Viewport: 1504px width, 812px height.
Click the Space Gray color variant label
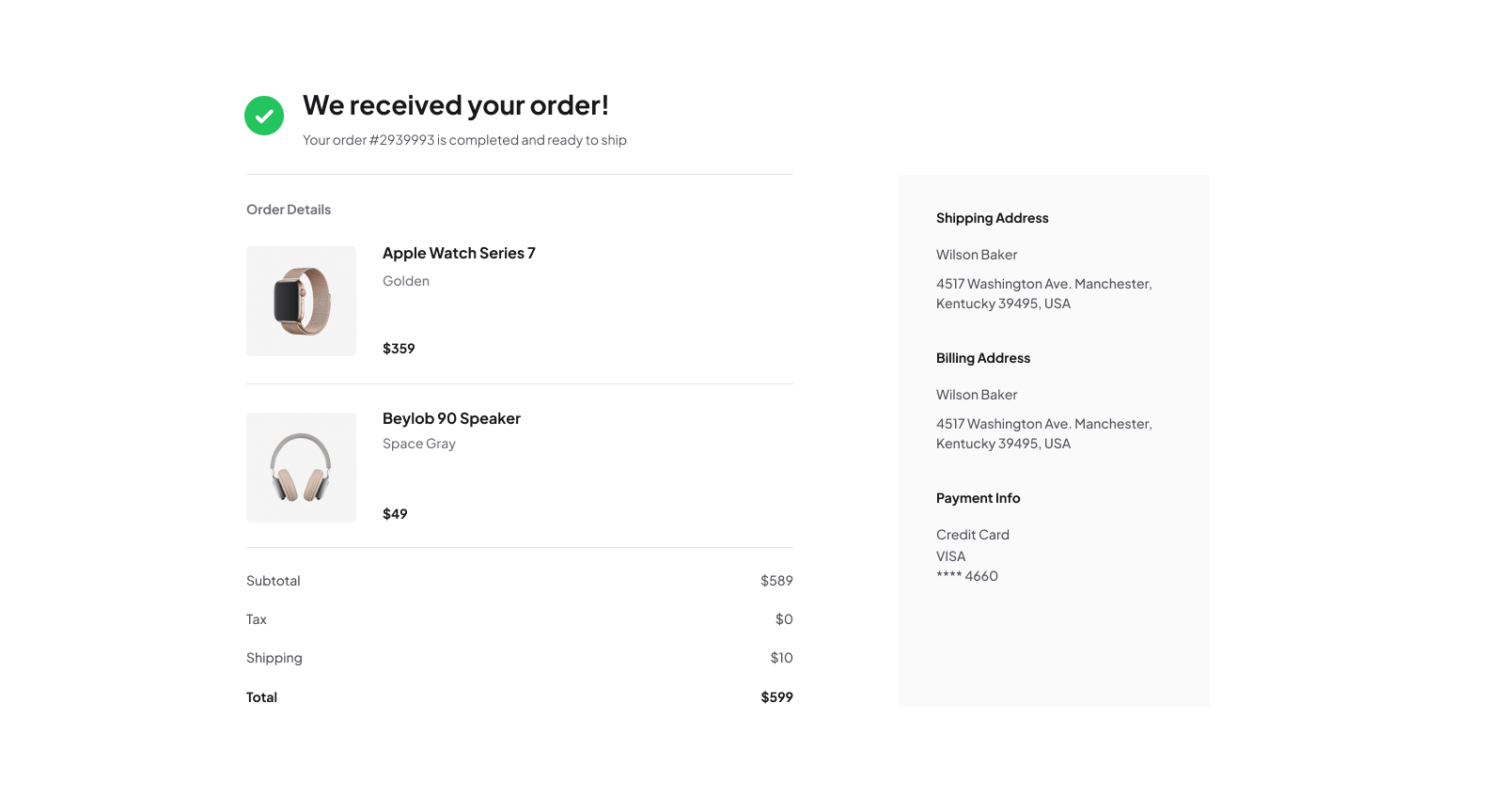point(418,443)
